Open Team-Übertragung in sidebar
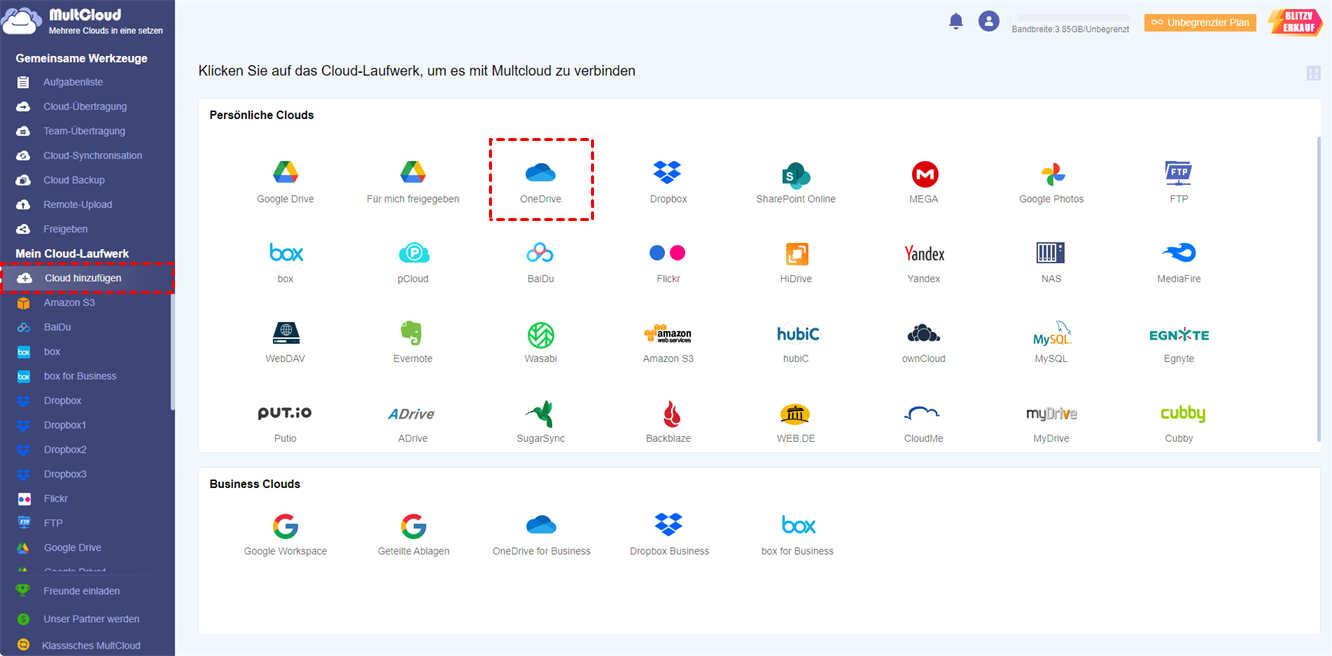This screenshot has height=656, width=1332. pos(84,131)
